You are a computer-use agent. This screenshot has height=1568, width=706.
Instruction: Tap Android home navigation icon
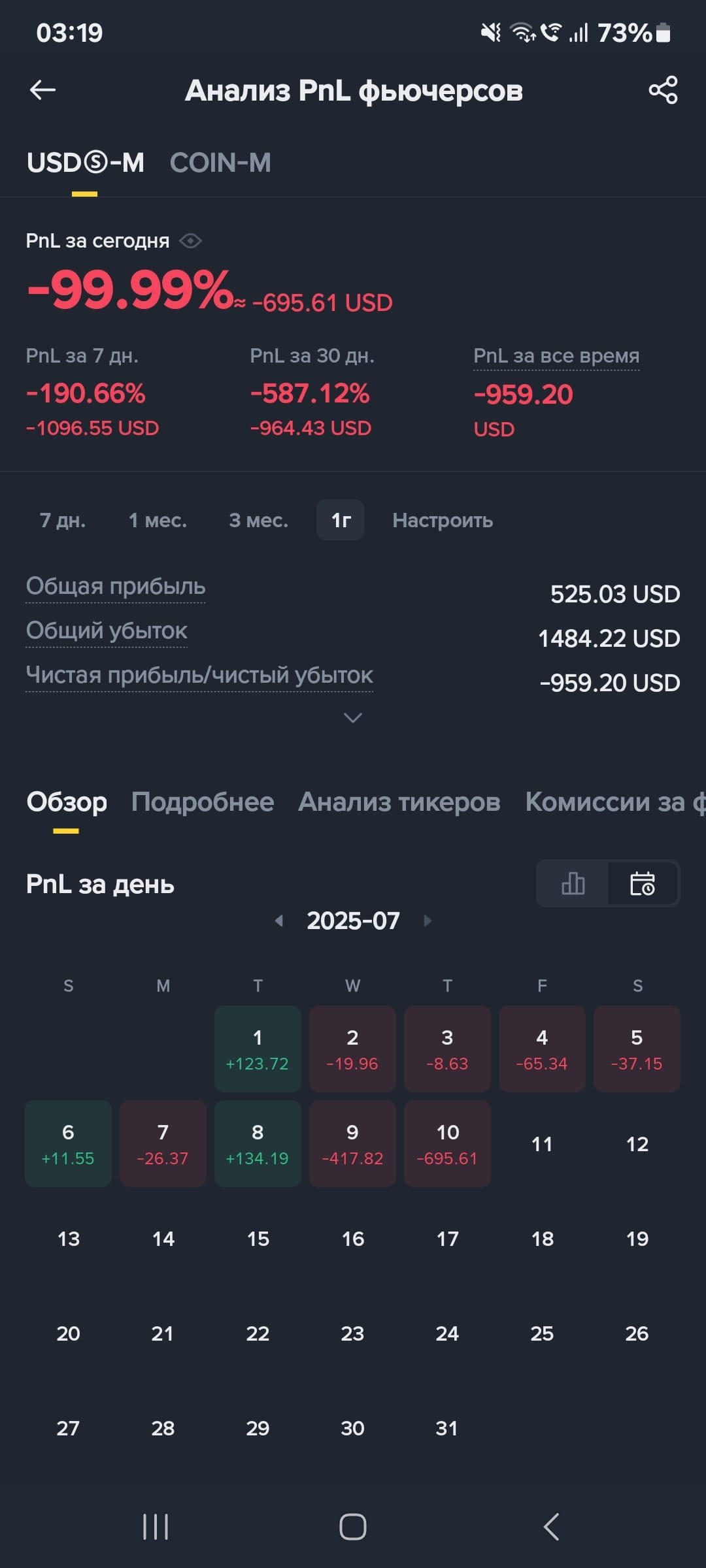point(353,1527)
